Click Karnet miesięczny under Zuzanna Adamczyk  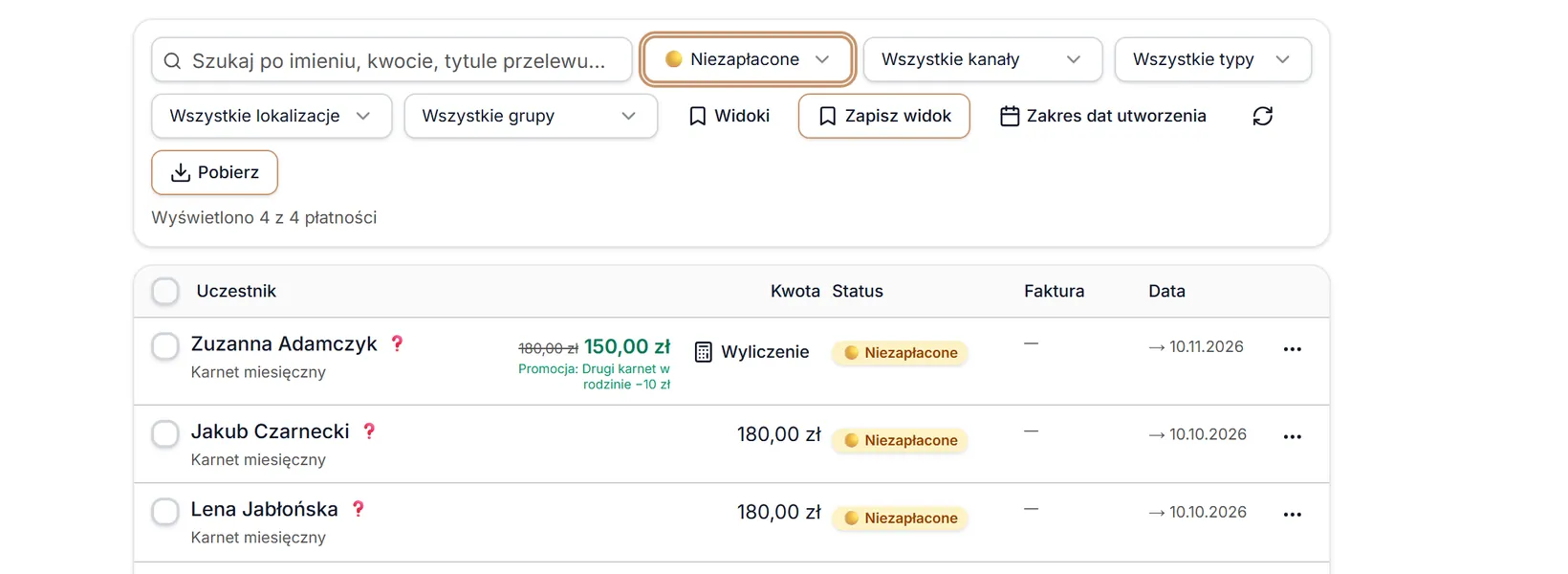pos(258,372)
